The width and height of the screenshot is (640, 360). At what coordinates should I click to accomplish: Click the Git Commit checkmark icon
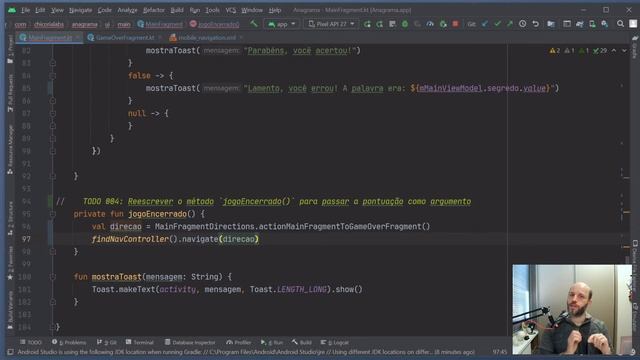pos(497,24)
